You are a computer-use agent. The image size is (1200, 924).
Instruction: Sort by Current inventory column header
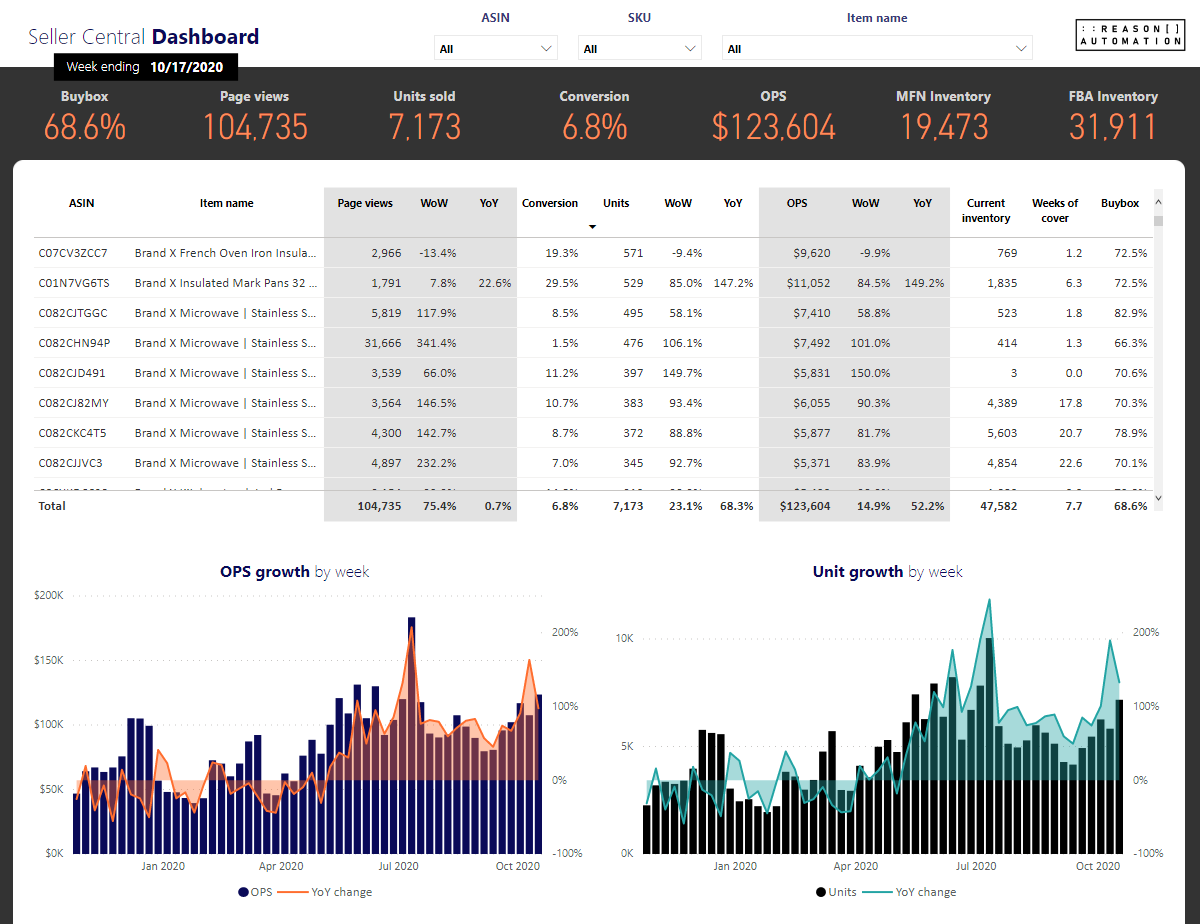(x=986, y=210)
